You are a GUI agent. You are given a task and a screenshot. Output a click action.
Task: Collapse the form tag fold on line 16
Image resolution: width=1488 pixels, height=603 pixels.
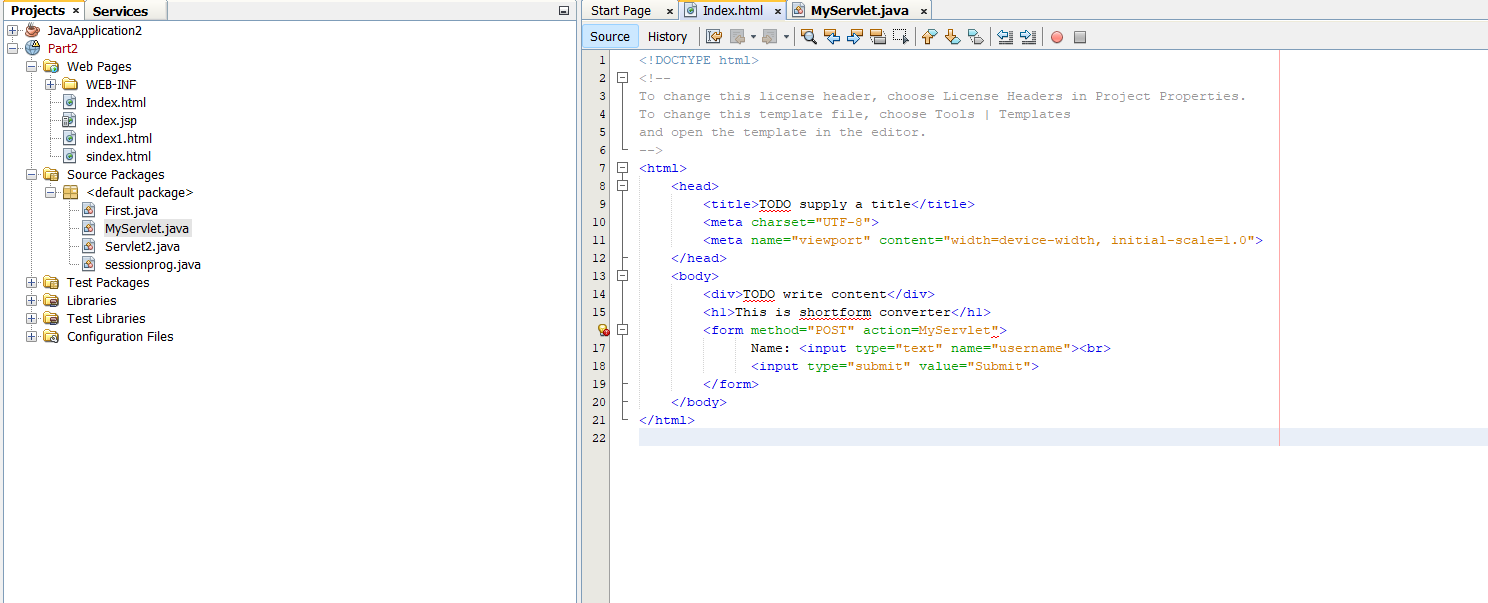[x=622, y=330]
